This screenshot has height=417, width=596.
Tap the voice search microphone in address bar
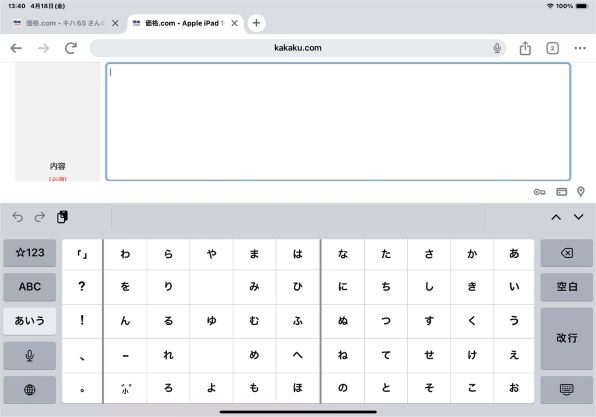[x=497, y=48]
